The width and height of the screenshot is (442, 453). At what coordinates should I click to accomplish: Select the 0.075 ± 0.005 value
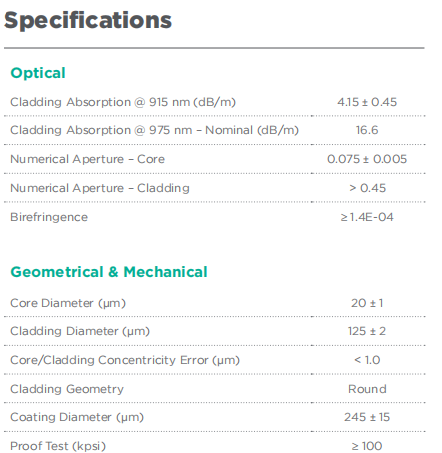pos(367,159)
